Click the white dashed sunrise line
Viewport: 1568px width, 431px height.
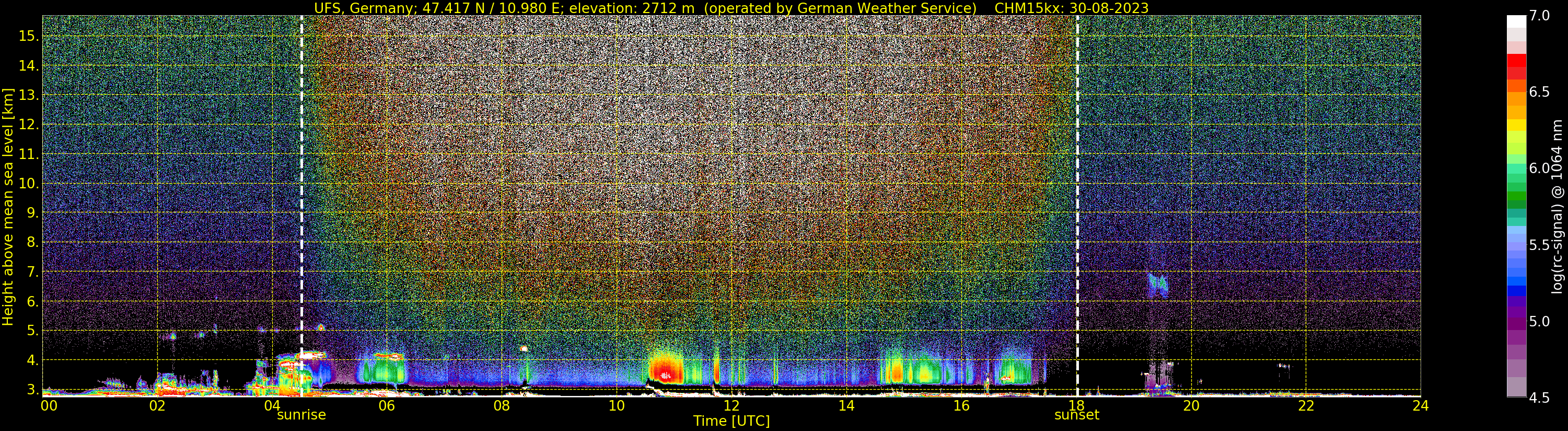(301, 206)
